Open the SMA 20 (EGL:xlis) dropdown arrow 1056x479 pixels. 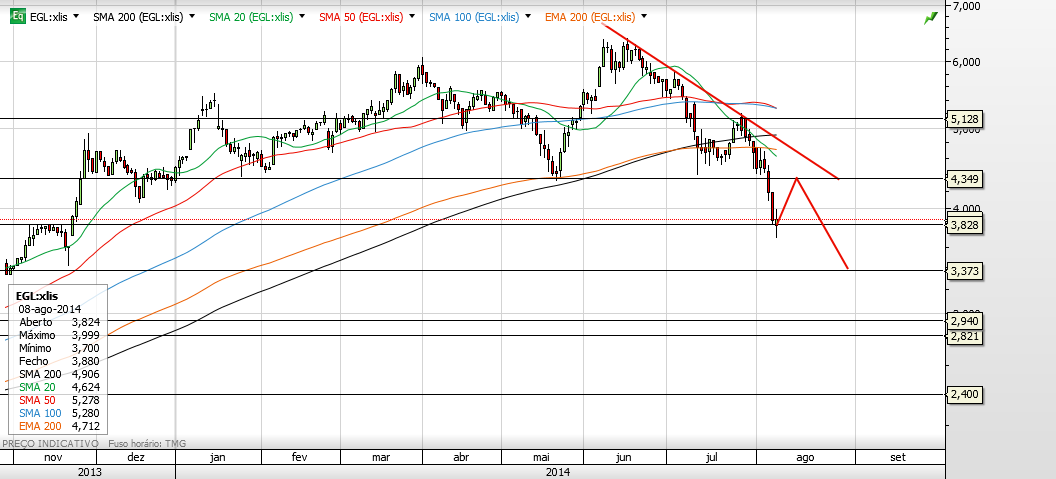pos(302,16)
